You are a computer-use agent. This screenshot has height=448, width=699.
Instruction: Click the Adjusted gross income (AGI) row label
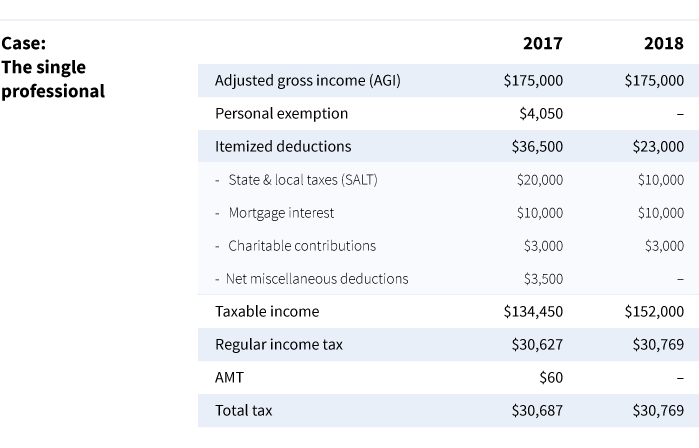click(308, 81)
